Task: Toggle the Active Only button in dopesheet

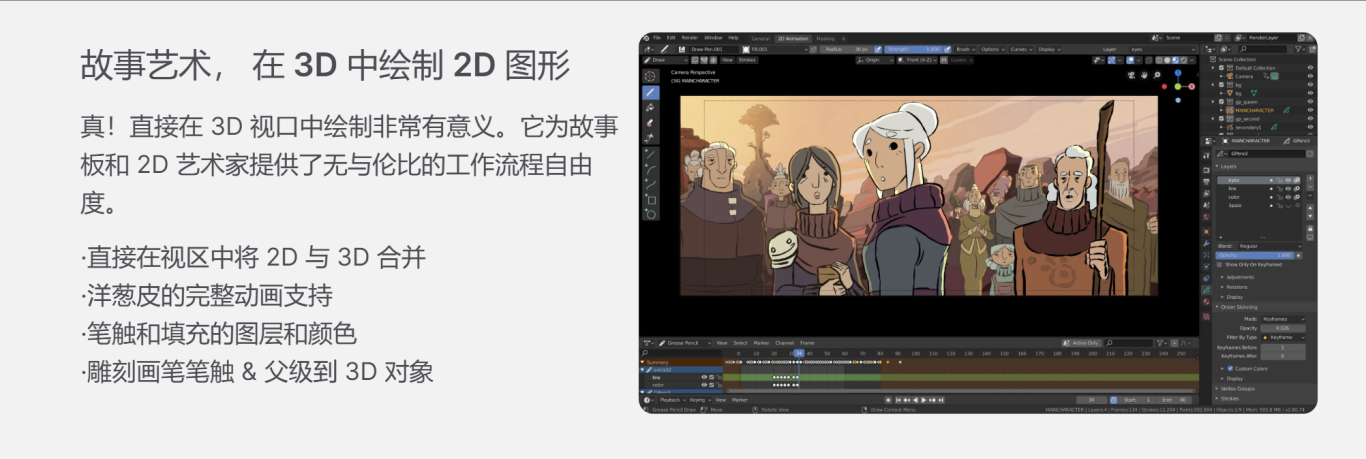Action: point(1082,343)
